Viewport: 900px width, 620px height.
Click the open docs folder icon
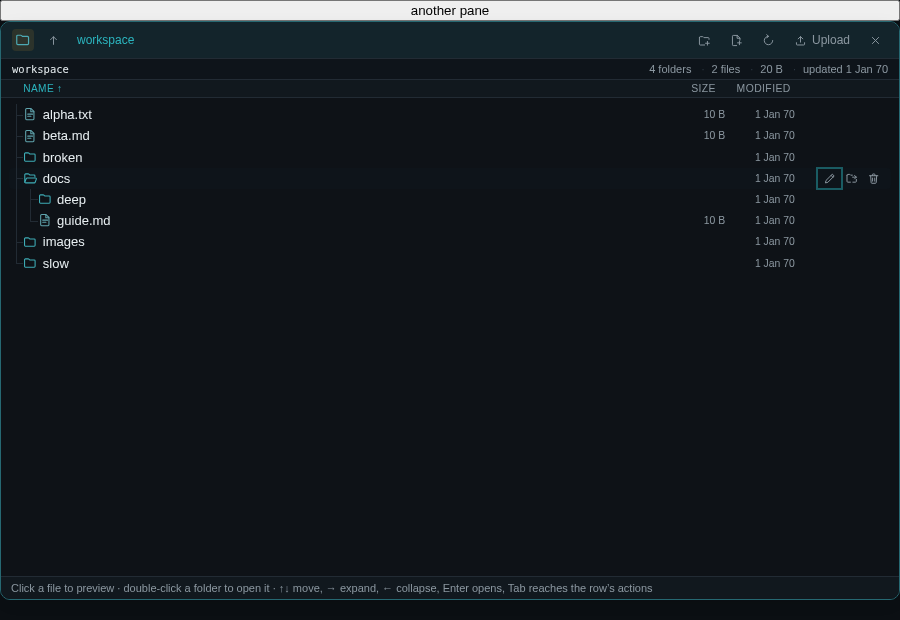pyautogui.click(x=30, y=179)
